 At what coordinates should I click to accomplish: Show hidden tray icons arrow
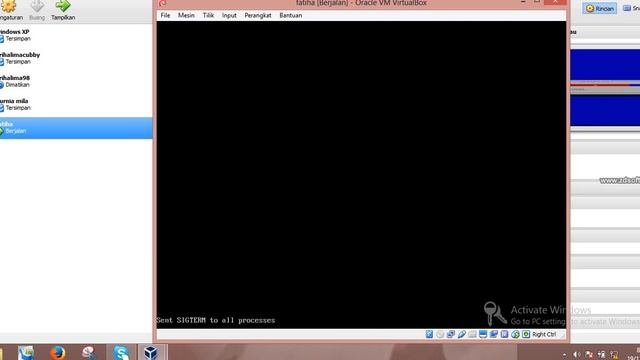[564, 355]
